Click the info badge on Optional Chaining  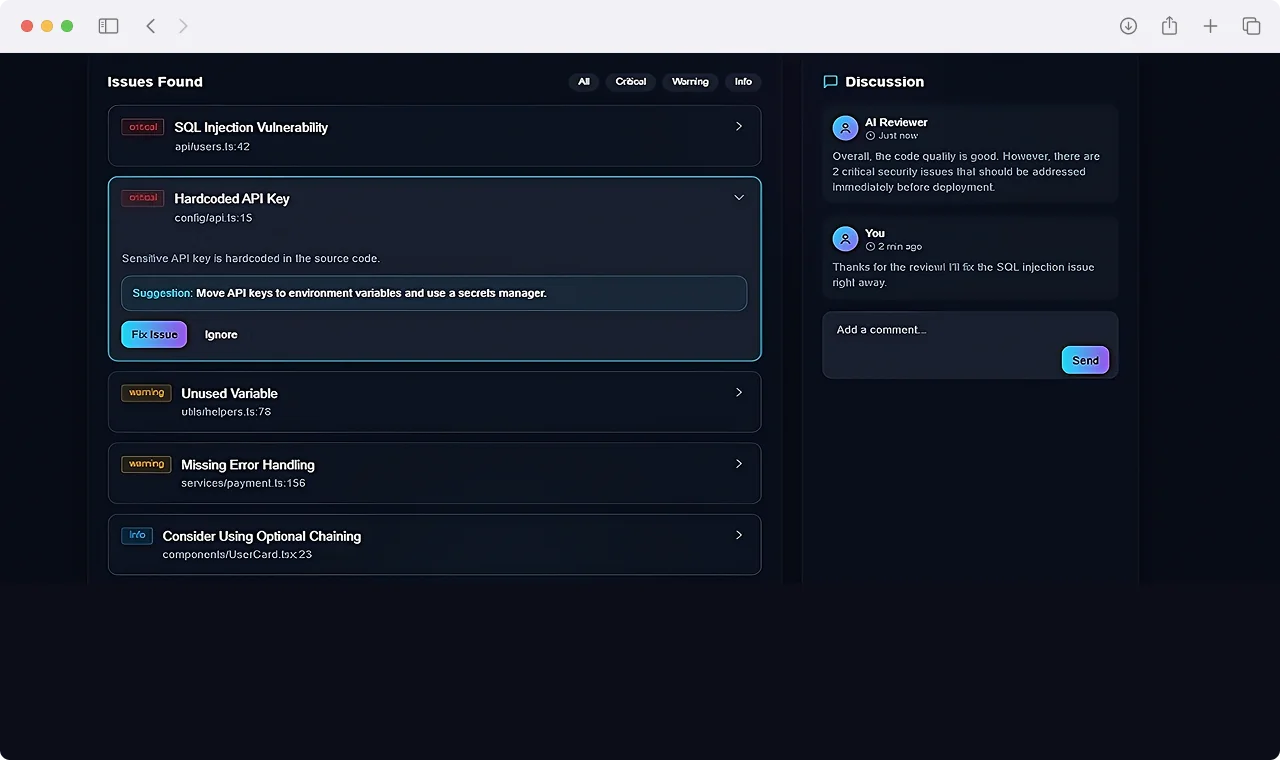click(137, 535)
